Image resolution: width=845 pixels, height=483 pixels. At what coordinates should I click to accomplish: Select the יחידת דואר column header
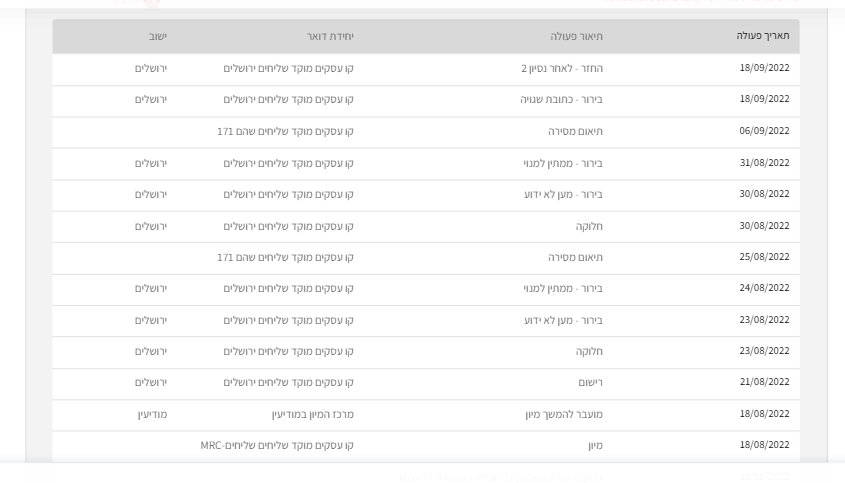pos(330,37)
